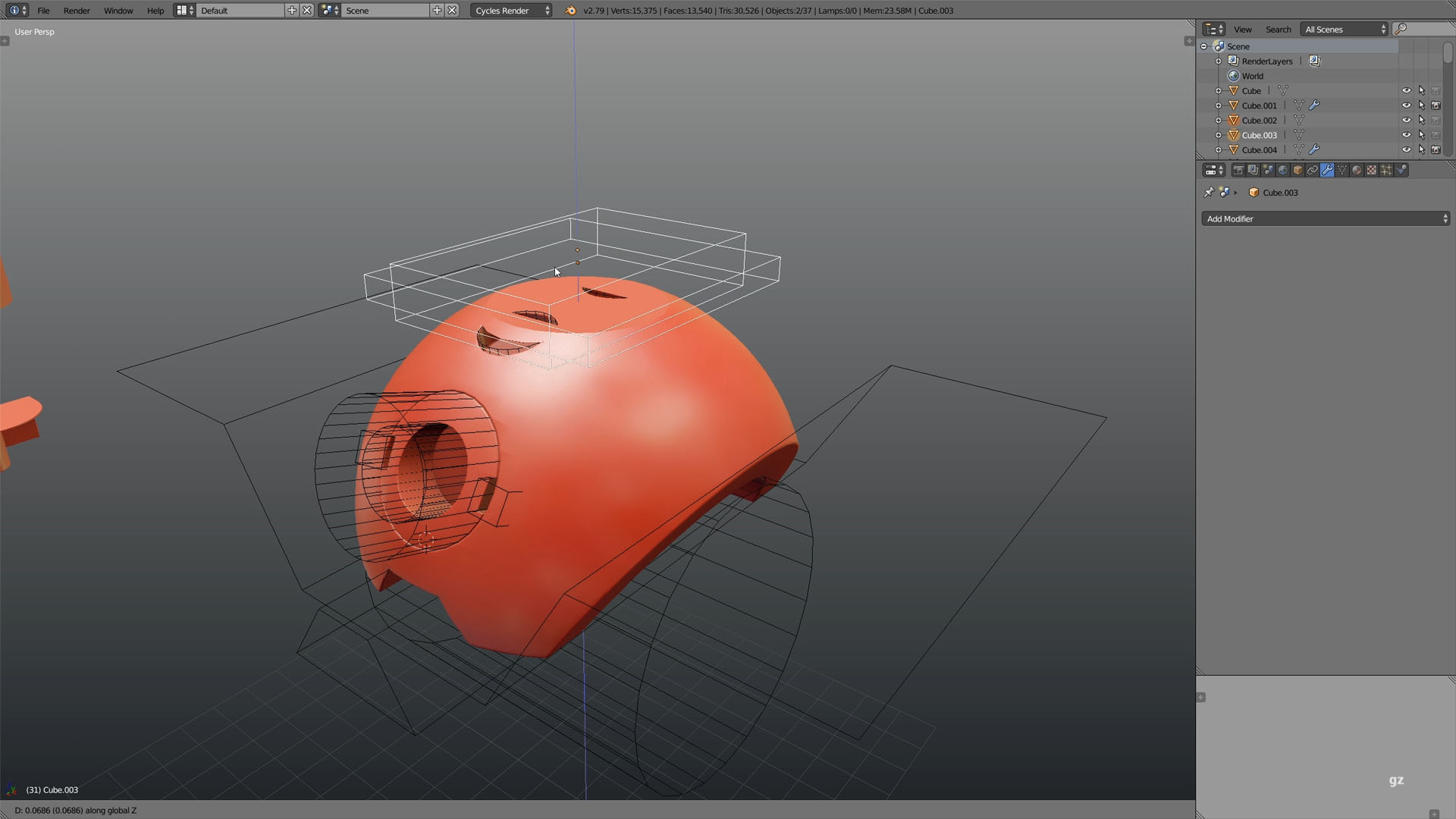Click the outliner View button
The height and width of the screenshot is (819, 1456).
click(x=1243, y=30)
